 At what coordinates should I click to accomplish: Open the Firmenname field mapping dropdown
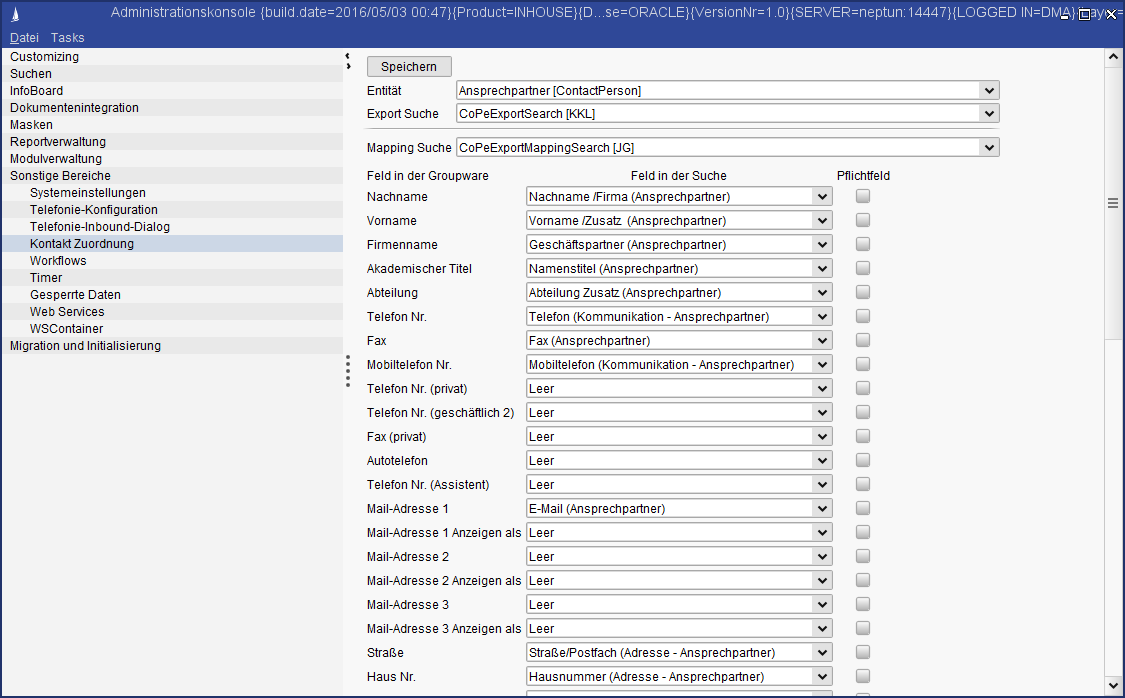pyautogui.click(x=822, y=244)
